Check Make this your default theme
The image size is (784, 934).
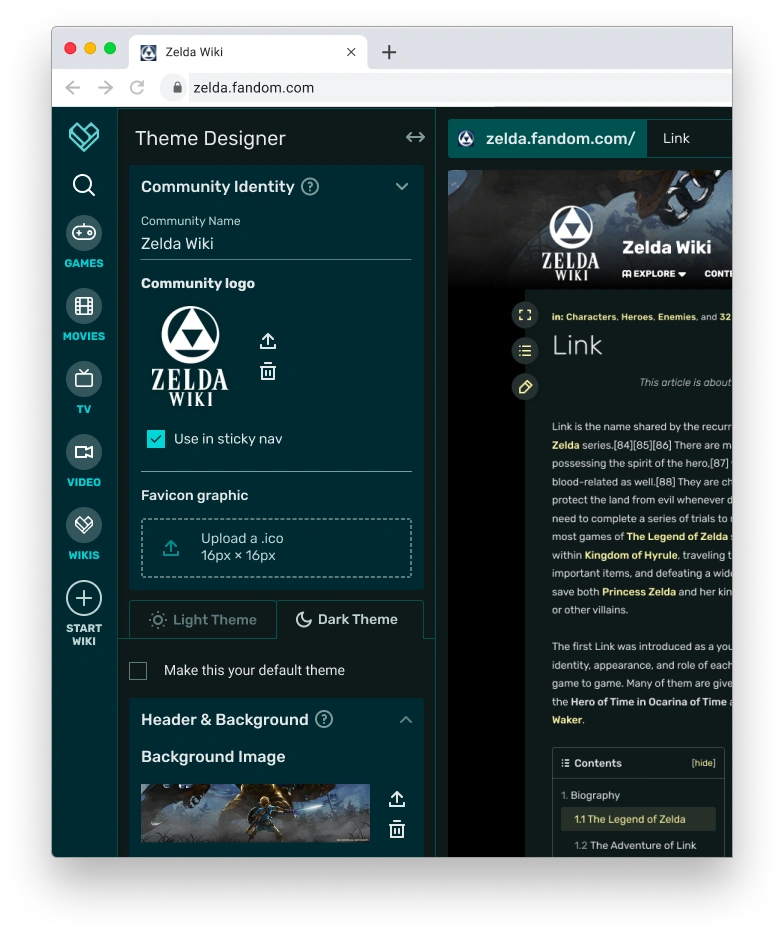point(138,671)
